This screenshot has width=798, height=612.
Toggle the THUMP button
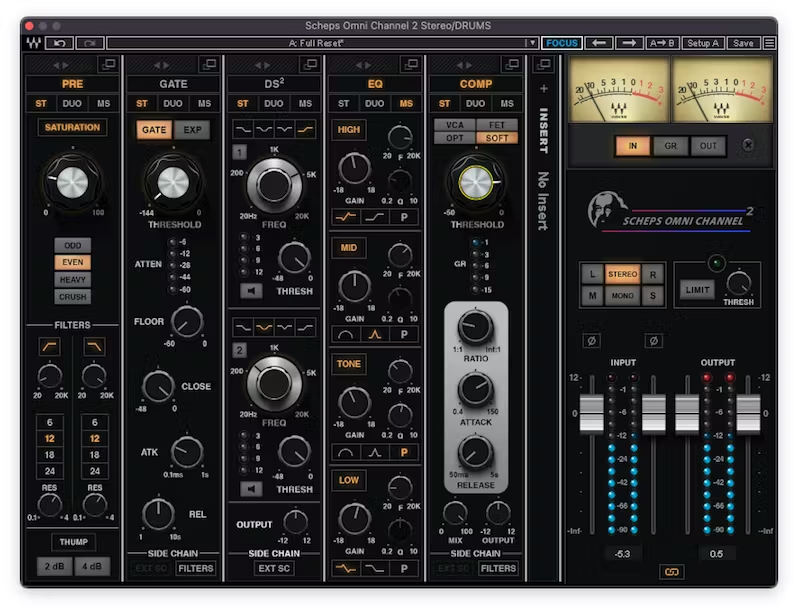(x=73, y=542)
